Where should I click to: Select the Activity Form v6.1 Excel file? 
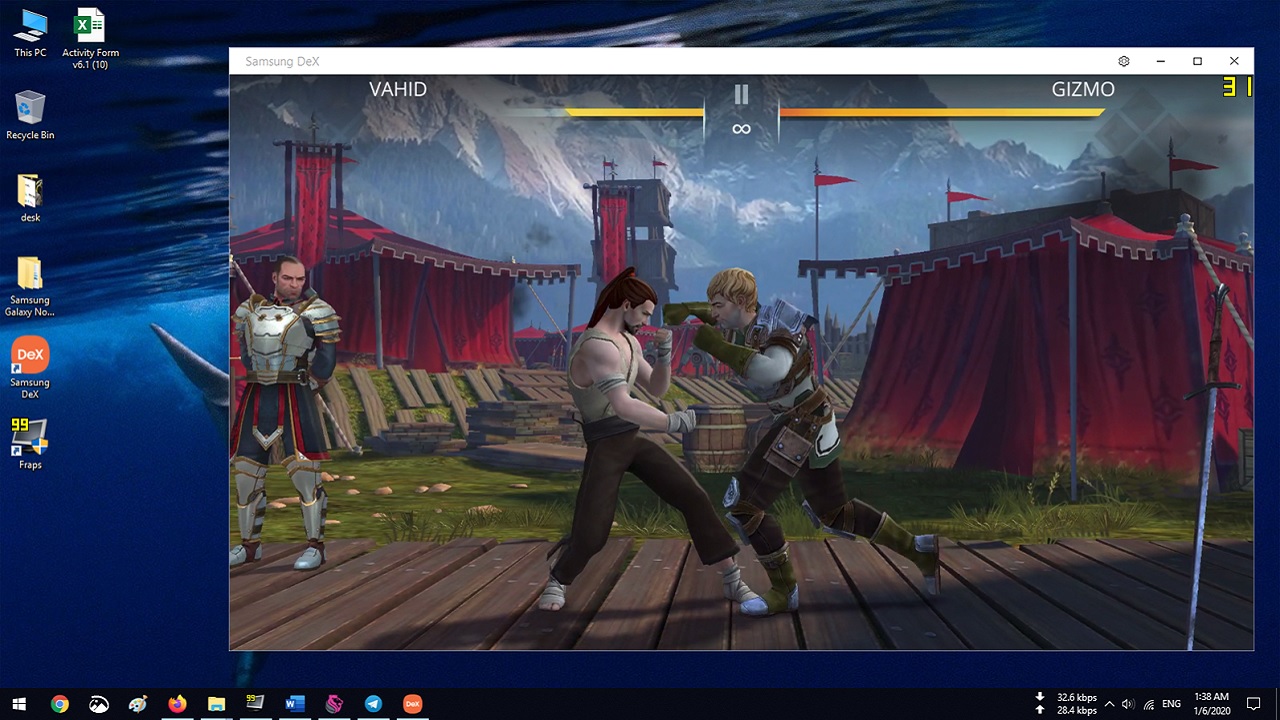click(90, 39)
